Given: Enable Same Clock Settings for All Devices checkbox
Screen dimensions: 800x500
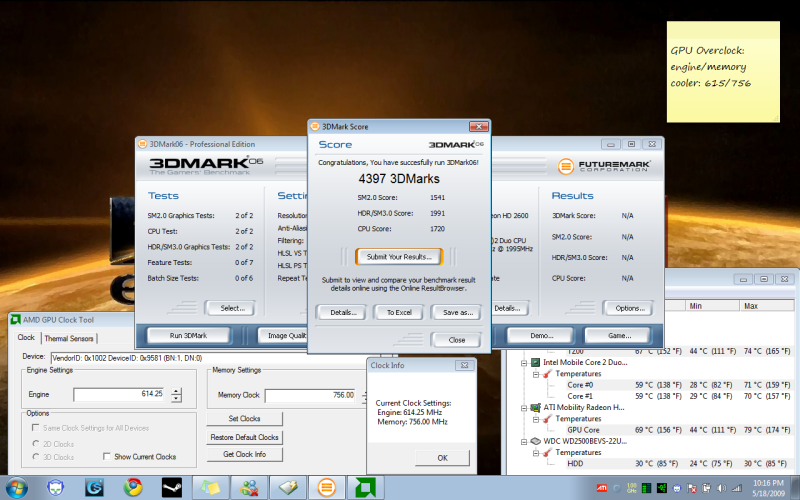Looking at the screenshot, I should [35, 428].
